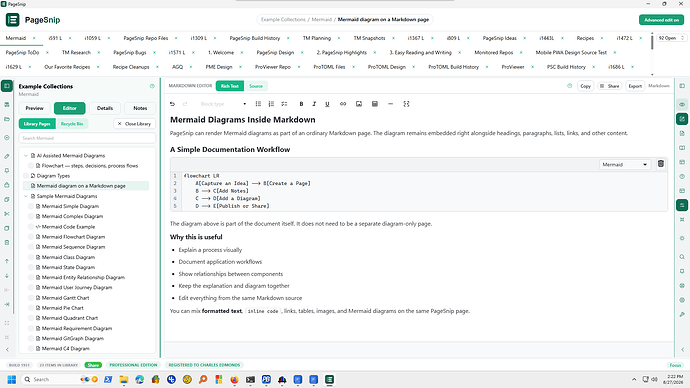Image resolution: width=690 pixels, height=388 pixels.
Task: Insert a table
Action: click(x=375, y=104)
